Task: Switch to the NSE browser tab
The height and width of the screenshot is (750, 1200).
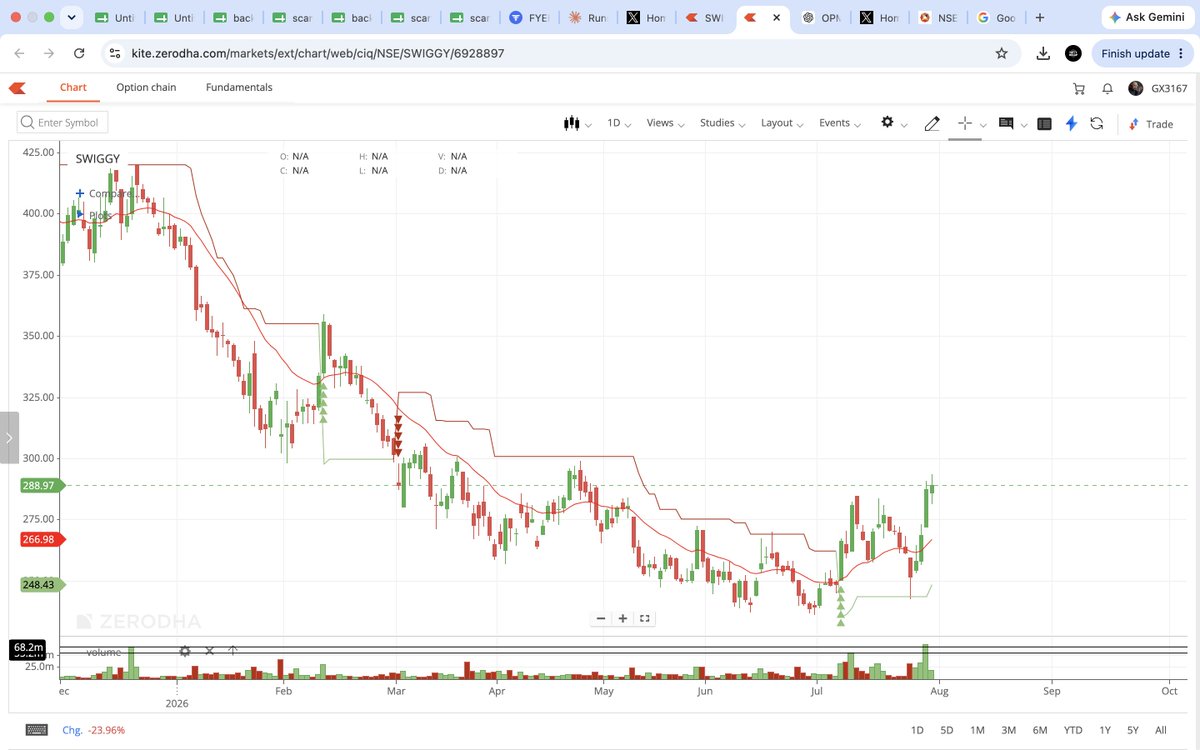Action: (938, 18)
